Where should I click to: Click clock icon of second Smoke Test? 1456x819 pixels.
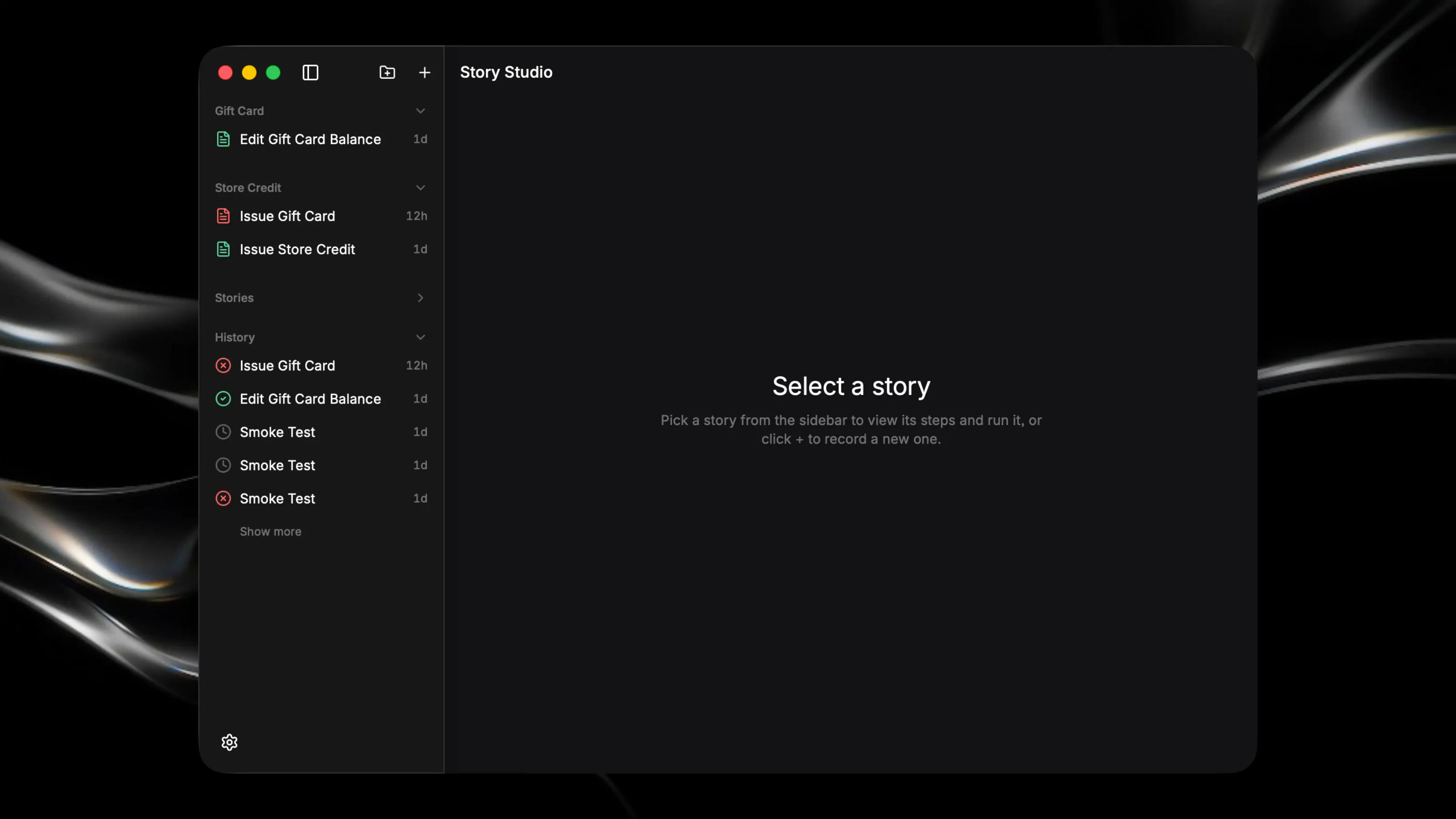(x=223, y=465)
